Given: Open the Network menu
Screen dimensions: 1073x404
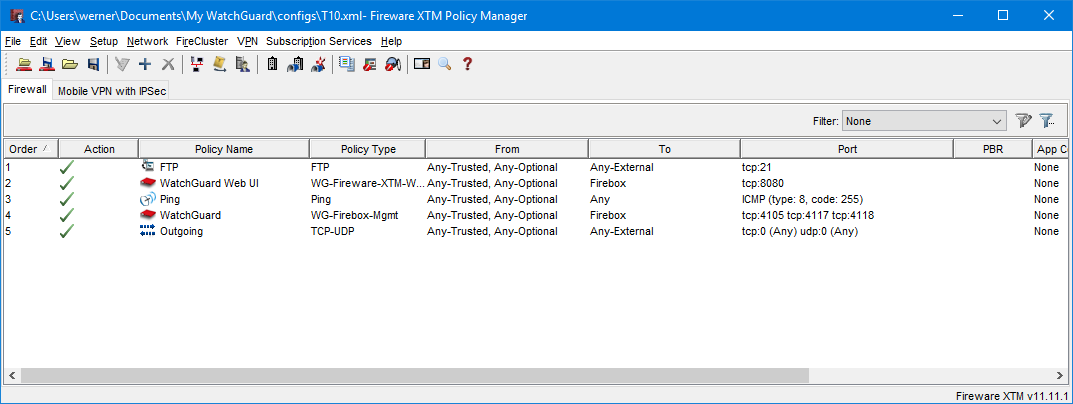Looking at the screenshot, I should (x=147, y=41).
